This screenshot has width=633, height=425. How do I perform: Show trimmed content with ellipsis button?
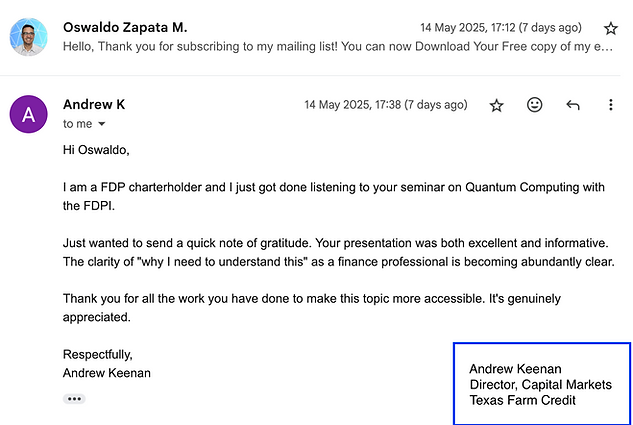74,399
